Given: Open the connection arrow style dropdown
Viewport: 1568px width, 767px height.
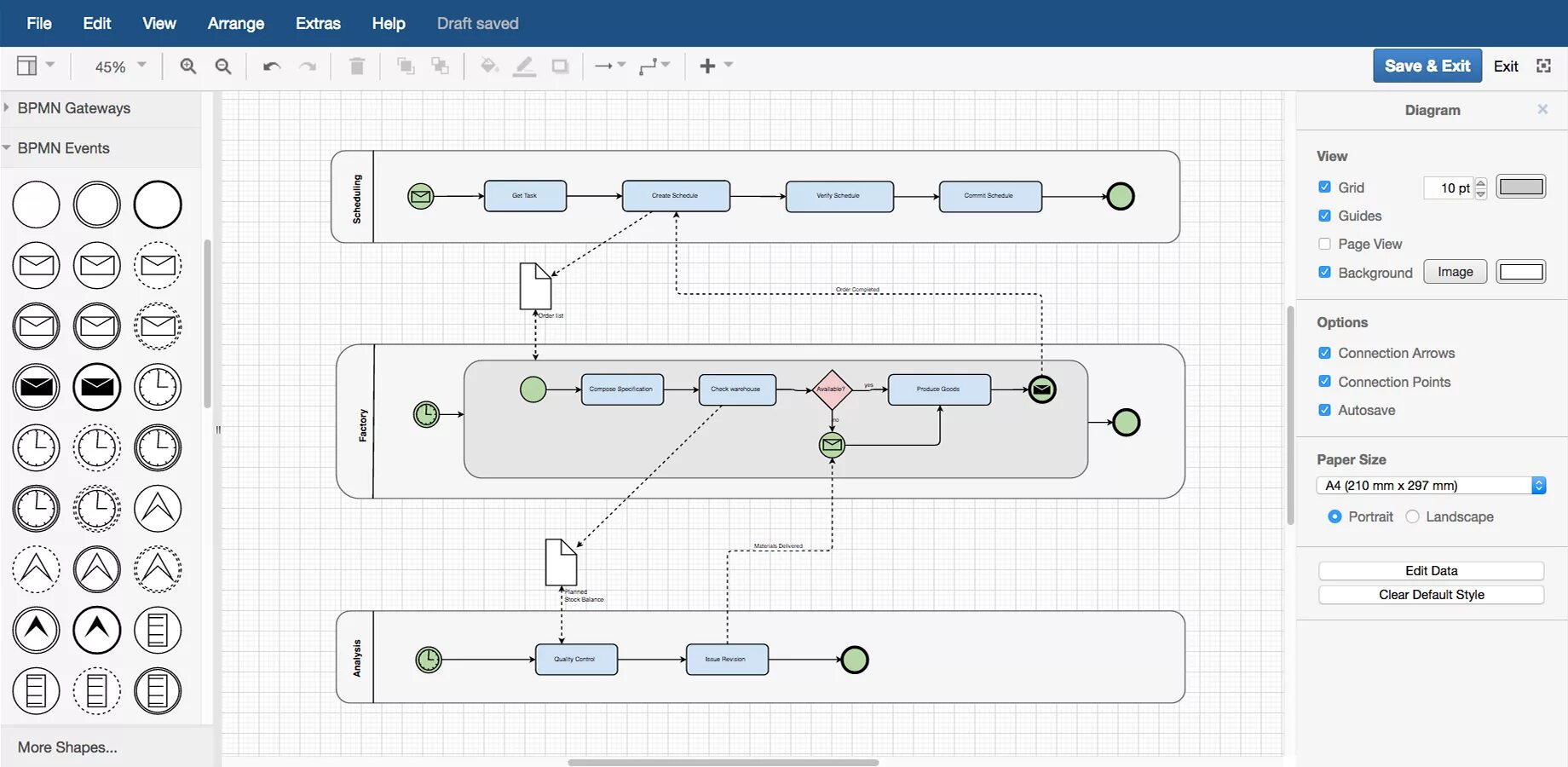Looking at the screenshot, I should point(609,66).
